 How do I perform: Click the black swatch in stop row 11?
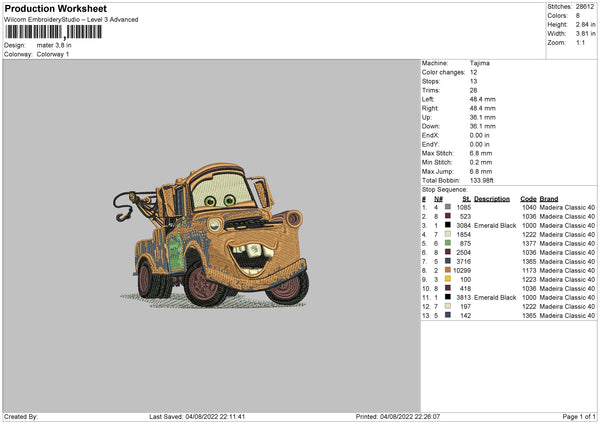(448, 297)
